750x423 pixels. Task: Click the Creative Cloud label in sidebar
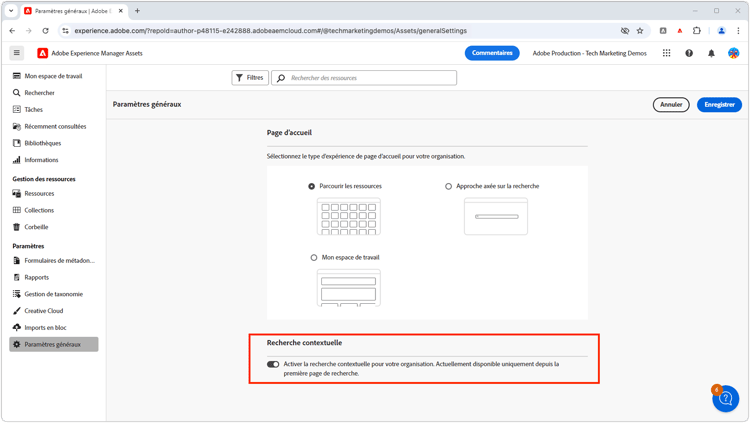point(44,311)
